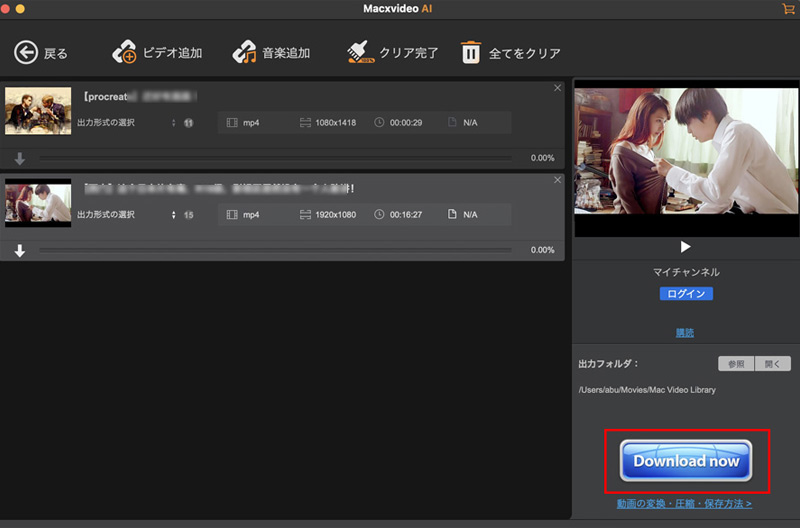
Task: Go back with the 戻る arrow icon
Action: pyautogui.click(x=26, y=53)
